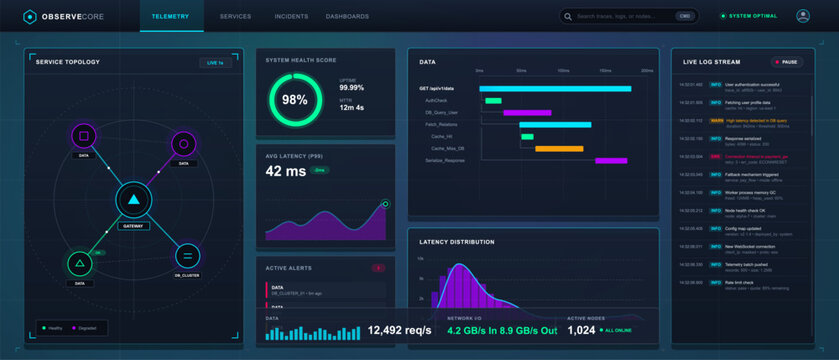Select the GET /api/v1/data trace bar
This screenshot has width=839, height=360.
(555, 89)
